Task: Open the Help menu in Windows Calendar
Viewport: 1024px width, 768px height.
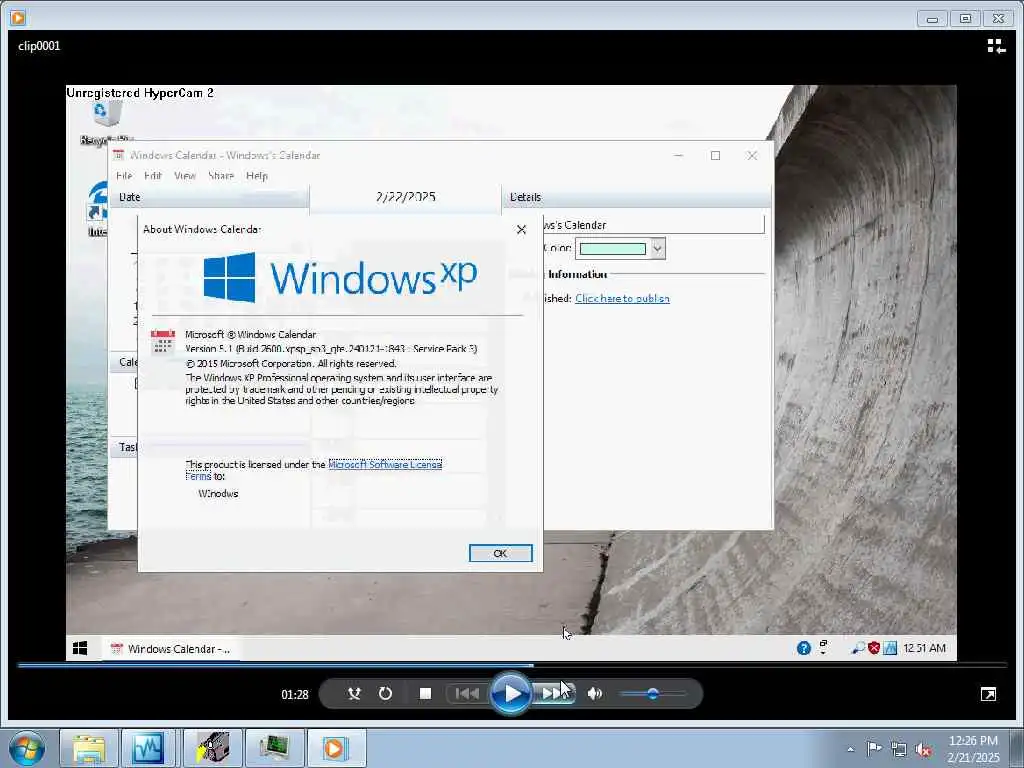Action: point(257,176)
